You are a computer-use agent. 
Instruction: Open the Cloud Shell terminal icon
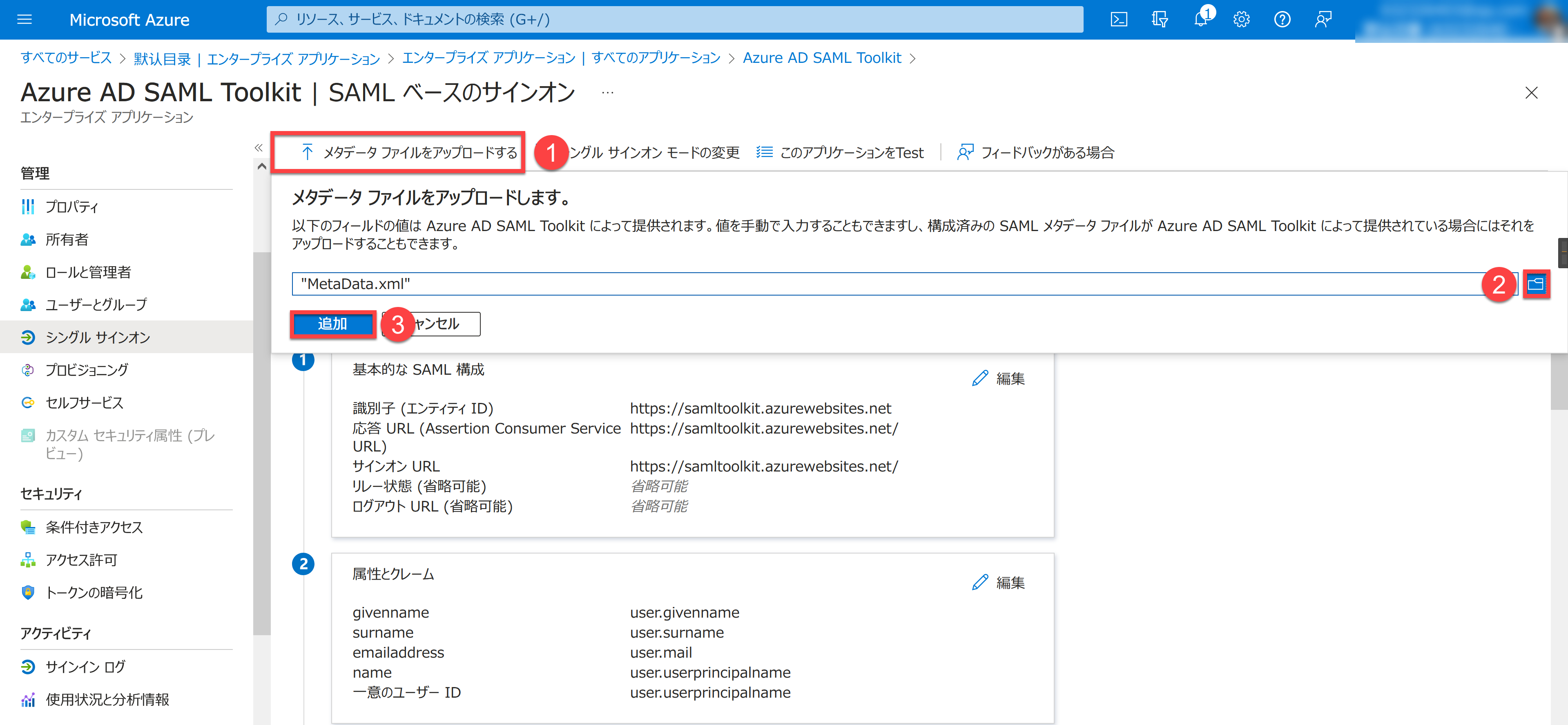tap(1119, 19)
